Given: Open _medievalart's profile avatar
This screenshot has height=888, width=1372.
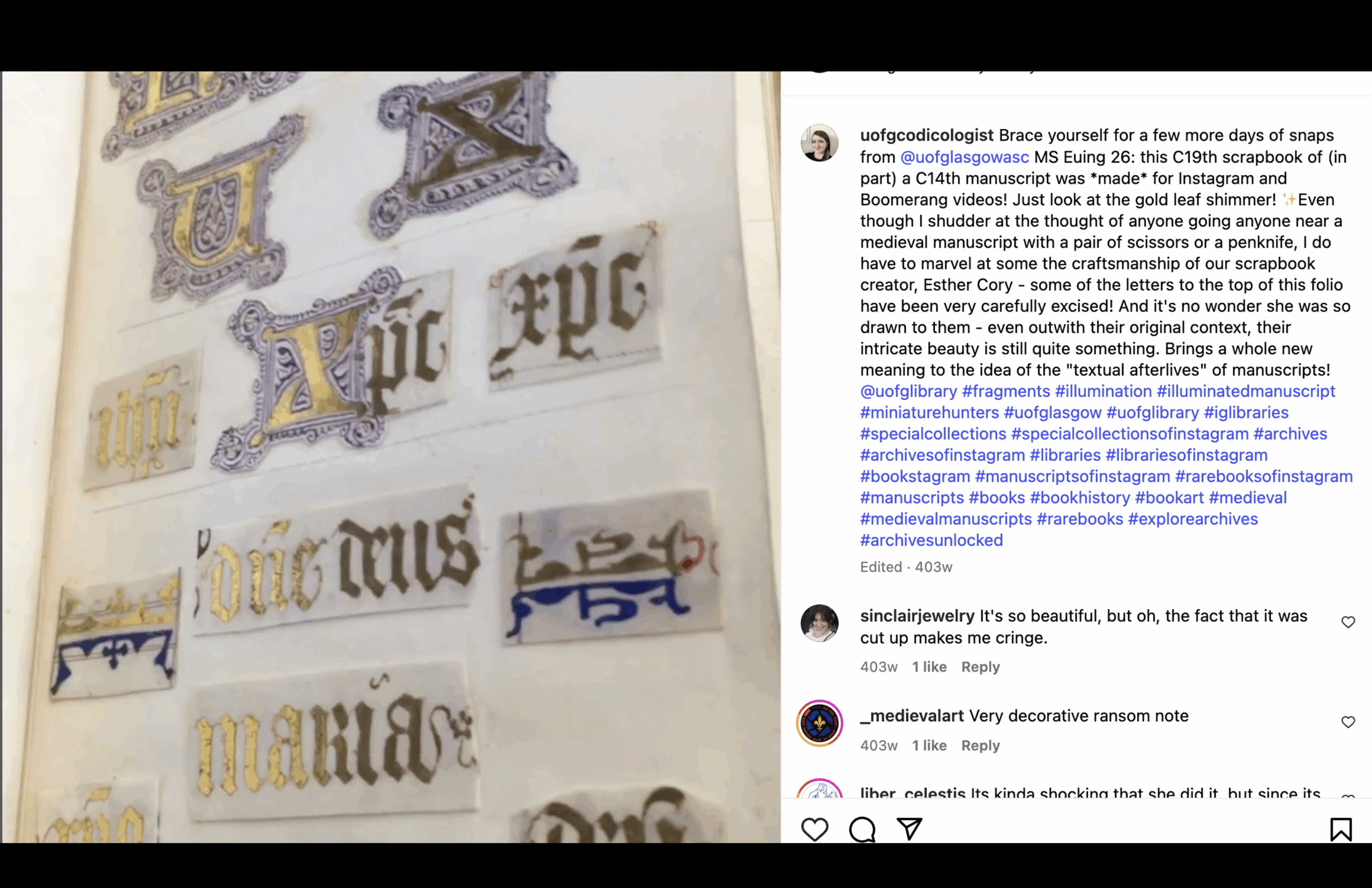Looking at the screenshot, I should tap(819, 723).
